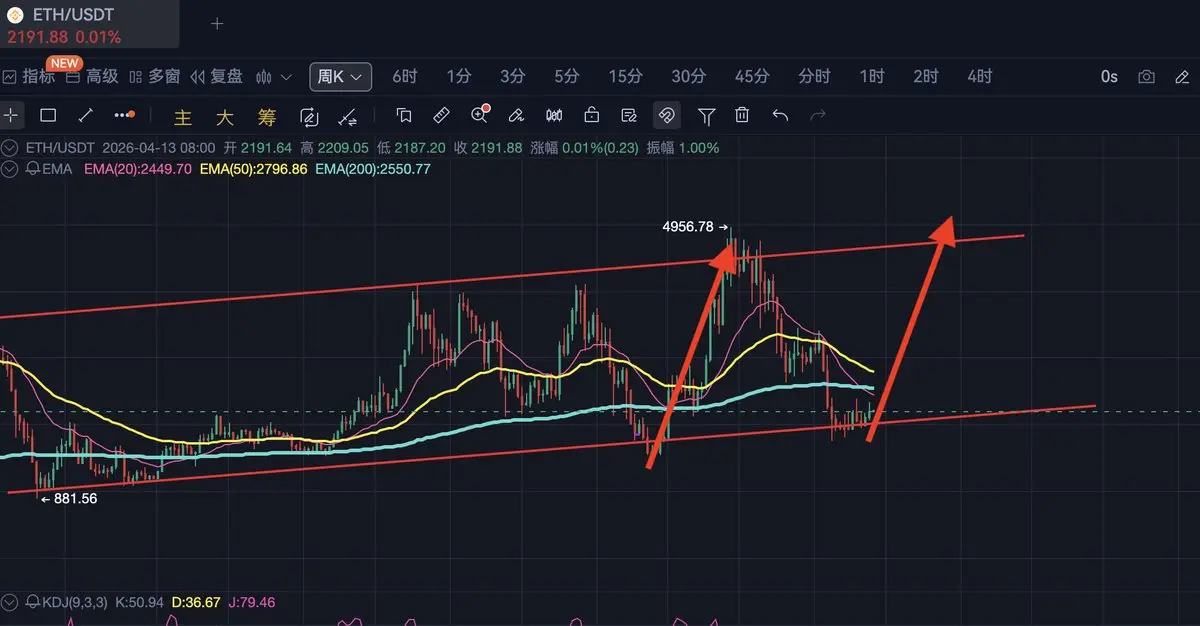
Task: Undo the last drawing action
Action: coord(781,115)
